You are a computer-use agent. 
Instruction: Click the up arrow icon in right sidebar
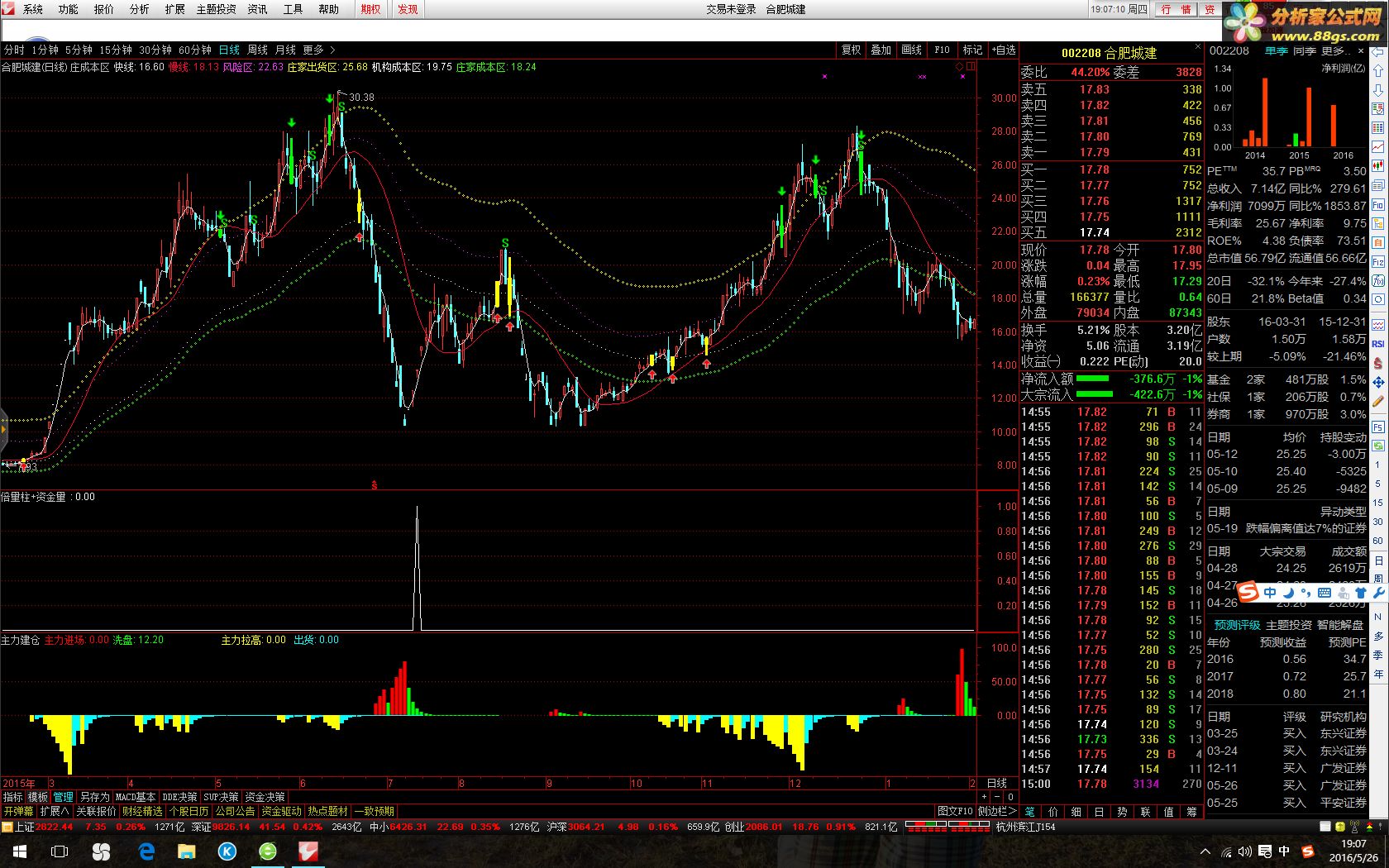(x=1378, y=70)
